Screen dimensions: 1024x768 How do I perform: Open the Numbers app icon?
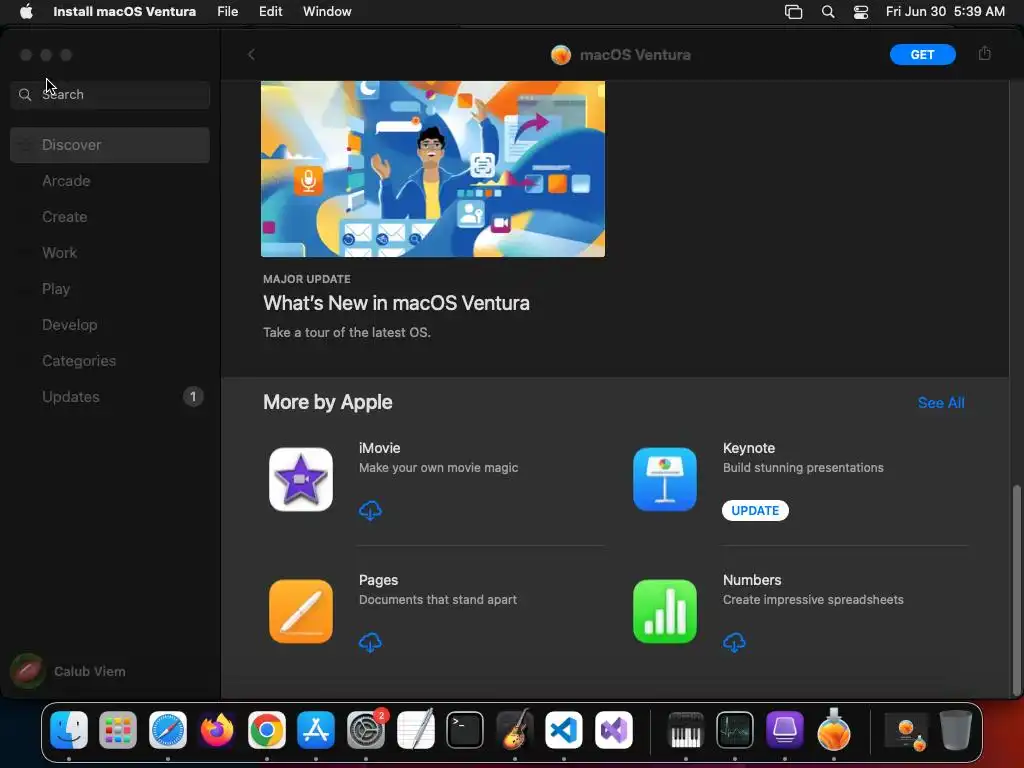[x=664, y=611]
